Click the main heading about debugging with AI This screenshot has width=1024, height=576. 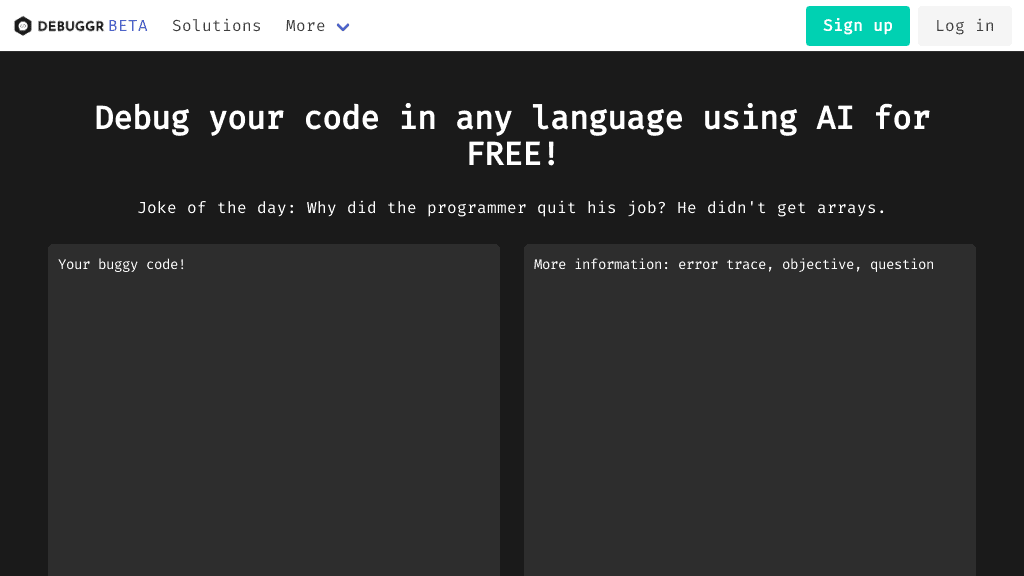pyautogui.click(x=511, y=135)
